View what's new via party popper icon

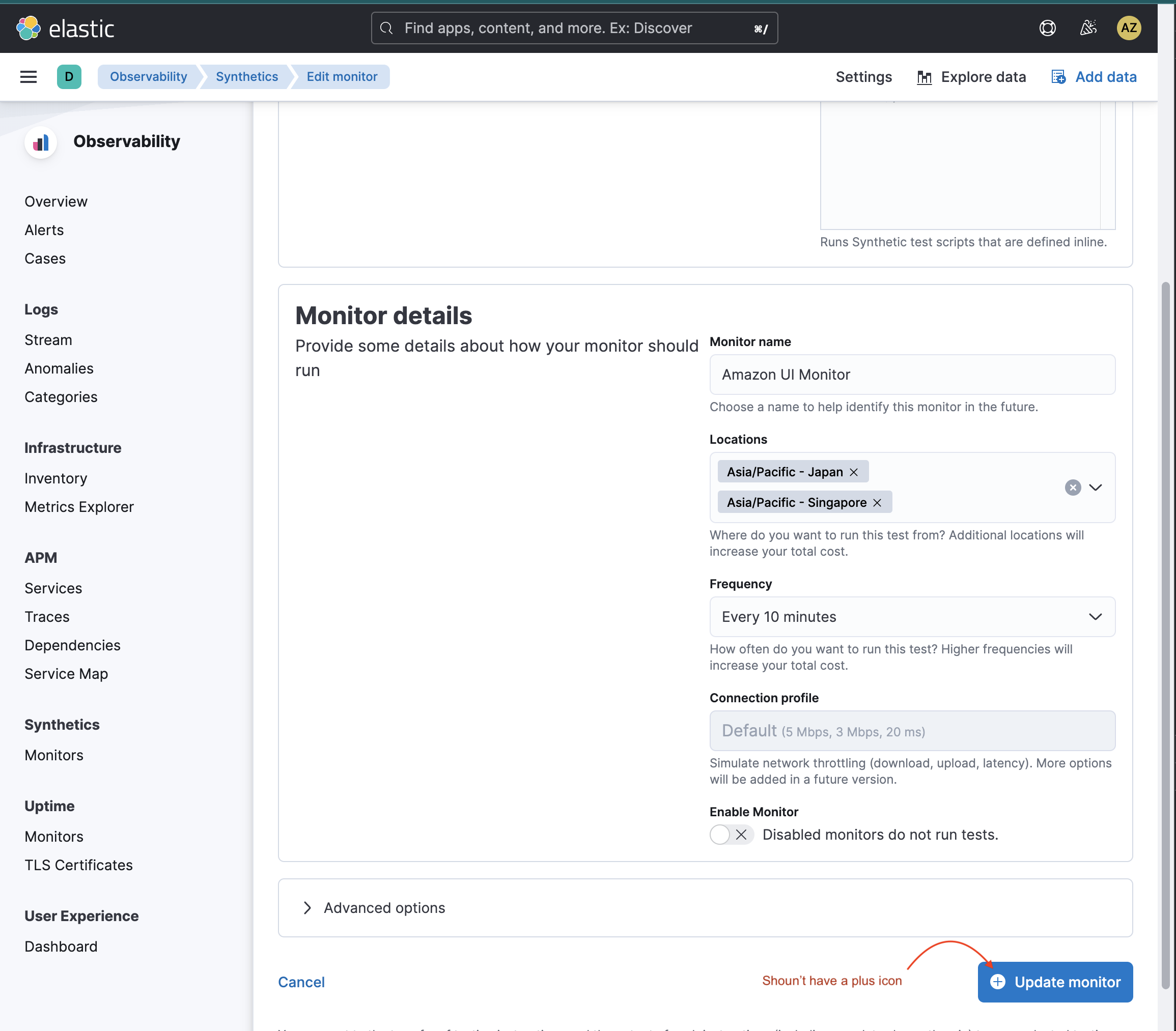(1087, 27)
